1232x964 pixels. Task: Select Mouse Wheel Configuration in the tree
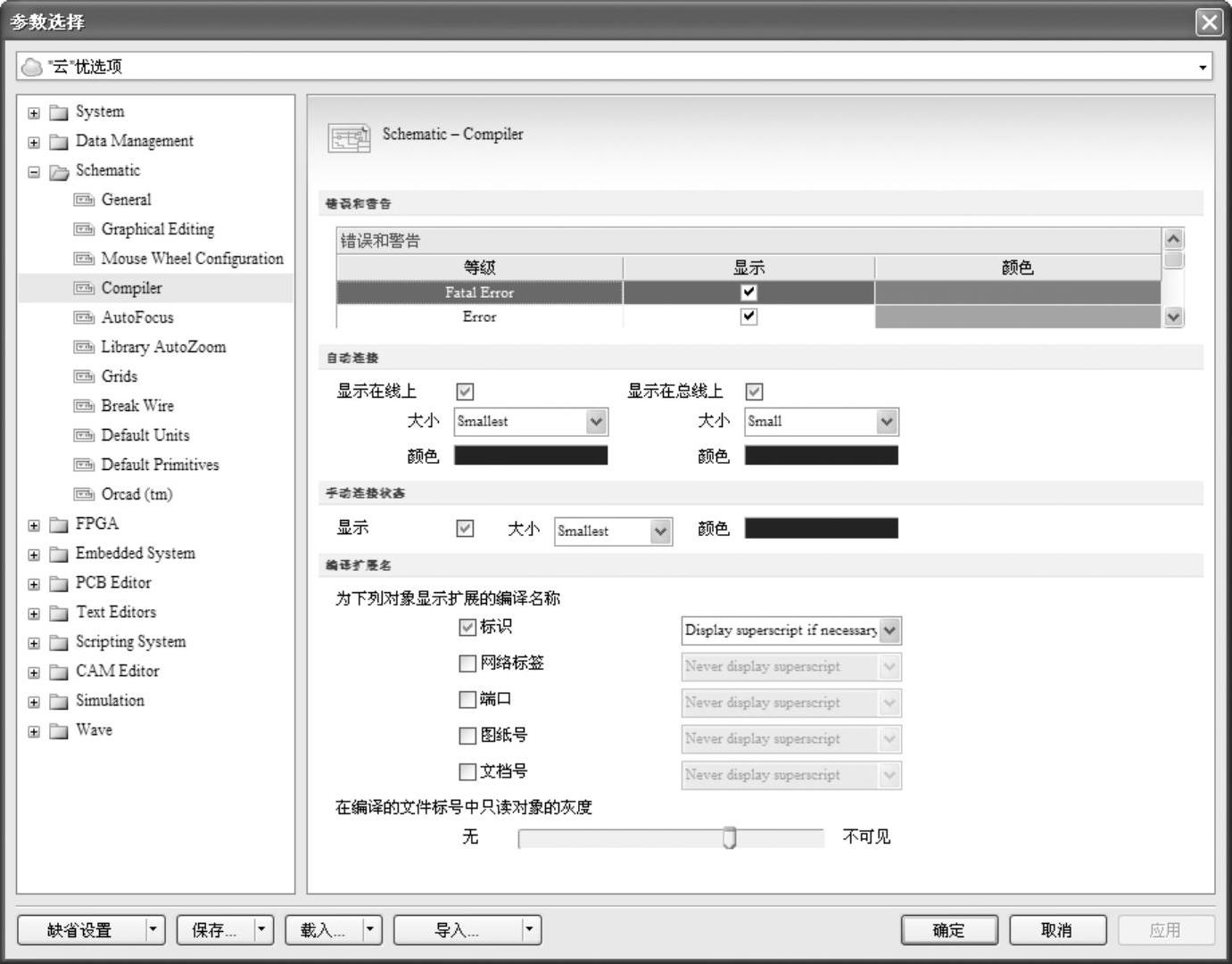(192, 259)
